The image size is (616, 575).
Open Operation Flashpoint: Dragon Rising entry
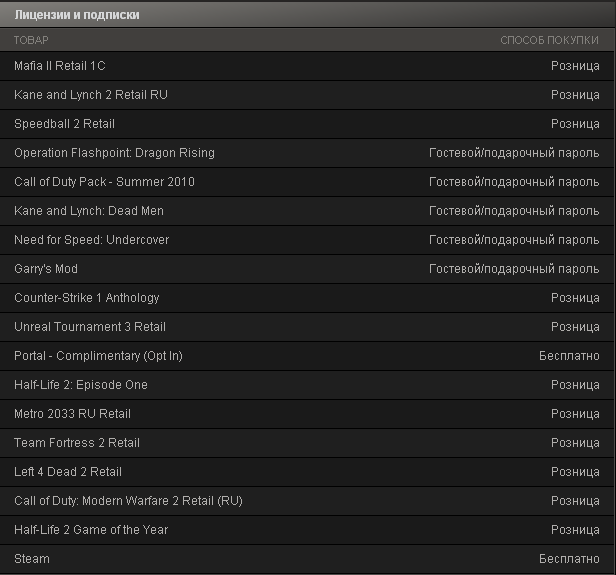click(x=307, y=153)
